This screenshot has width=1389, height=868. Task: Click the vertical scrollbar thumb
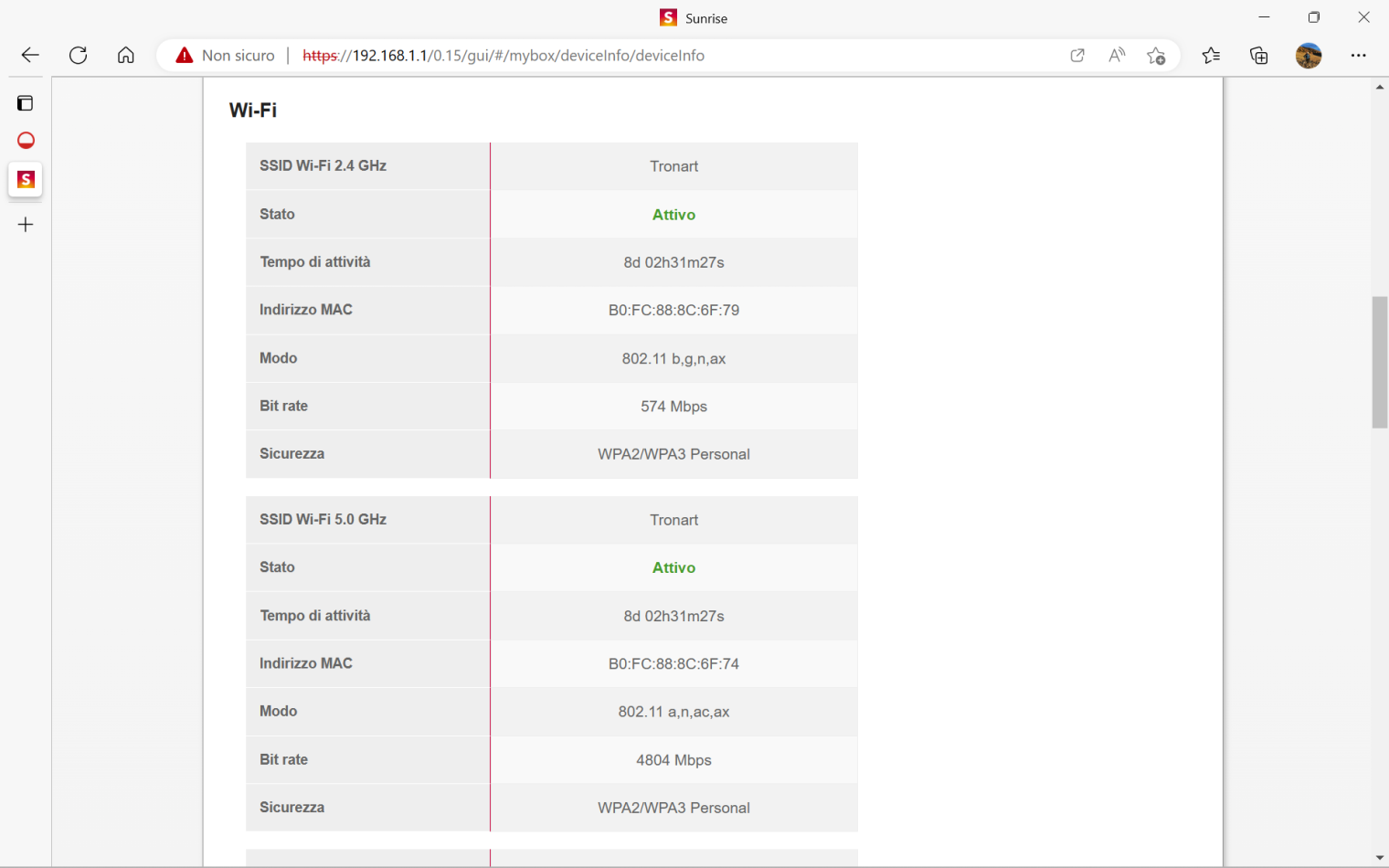(1379, 362)
